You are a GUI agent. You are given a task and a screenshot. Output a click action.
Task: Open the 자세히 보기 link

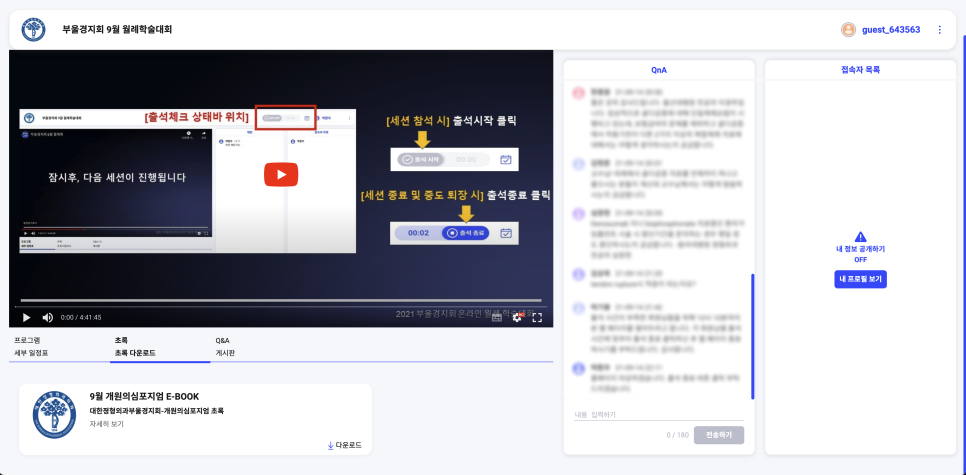click(107, 424)
